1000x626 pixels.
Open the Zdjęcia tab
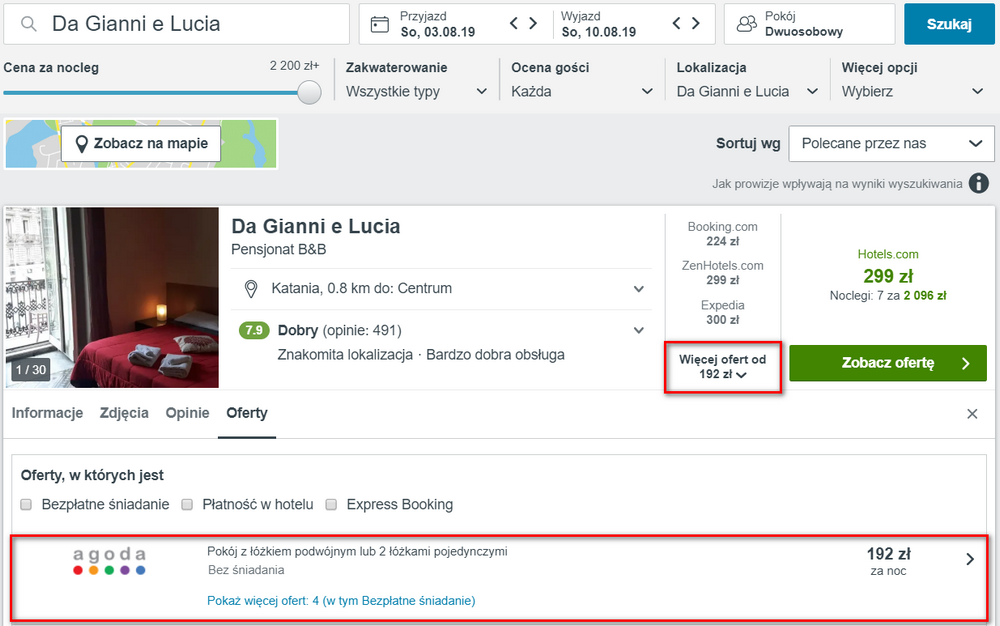(x=124, y=413)
